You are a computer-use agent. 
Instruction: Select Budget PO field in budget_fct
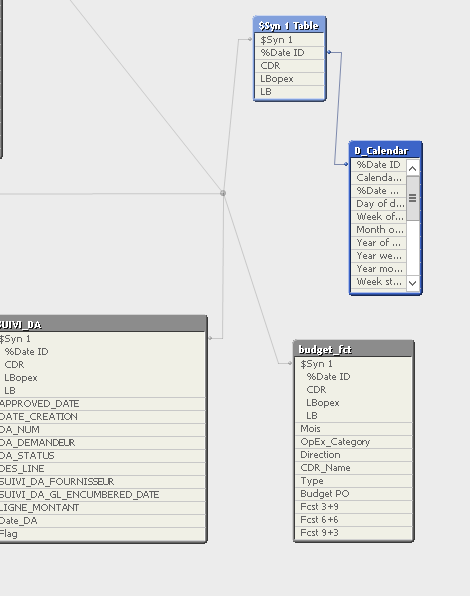tap(354, 494)
